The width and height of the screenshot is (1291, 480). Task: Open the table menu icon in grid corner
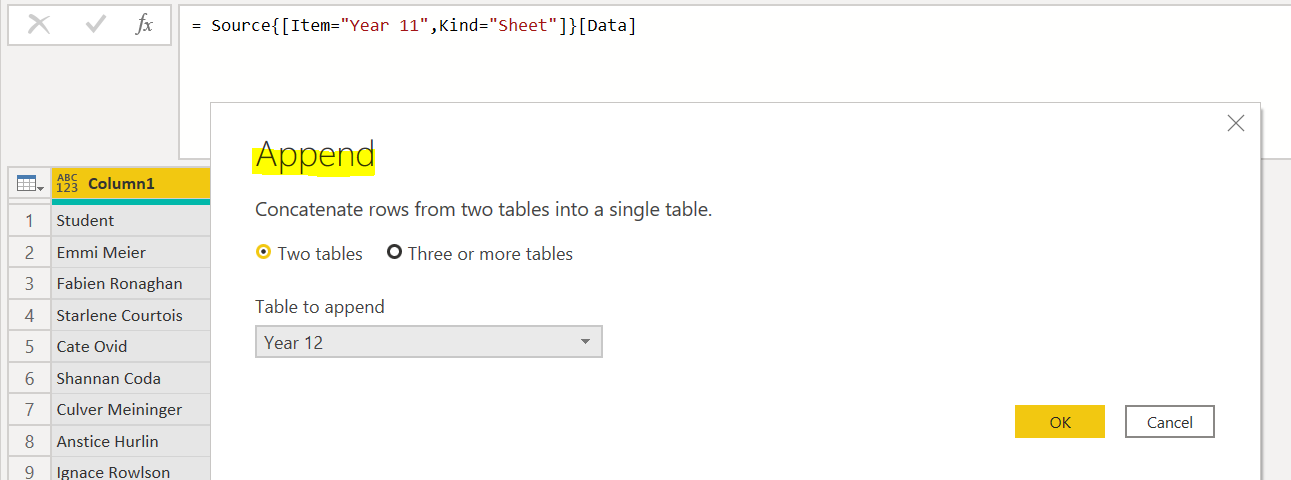coord(27,184)
